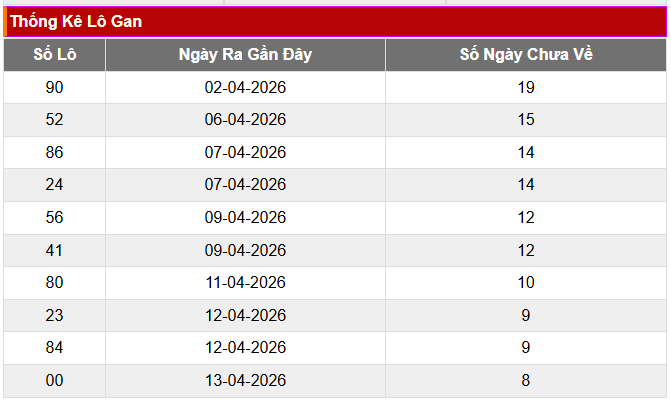The height and width of the screenshot is (403, 671).
Task: Click lô number 86 cell
Action: [54, 152]
